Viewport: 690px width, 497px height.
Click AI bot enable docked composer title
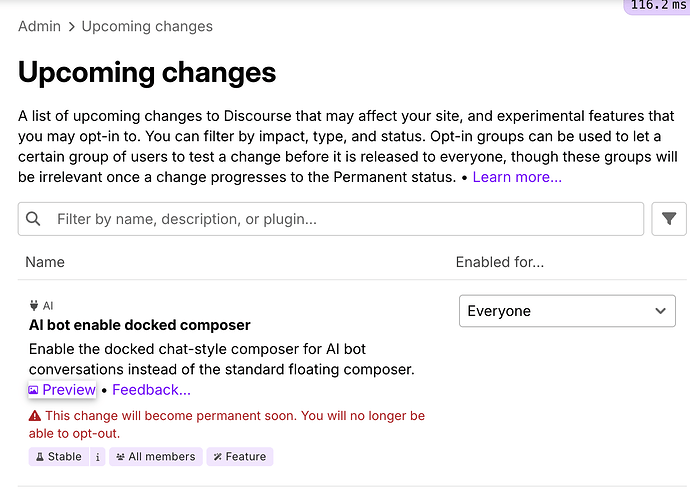click(139, 325)
